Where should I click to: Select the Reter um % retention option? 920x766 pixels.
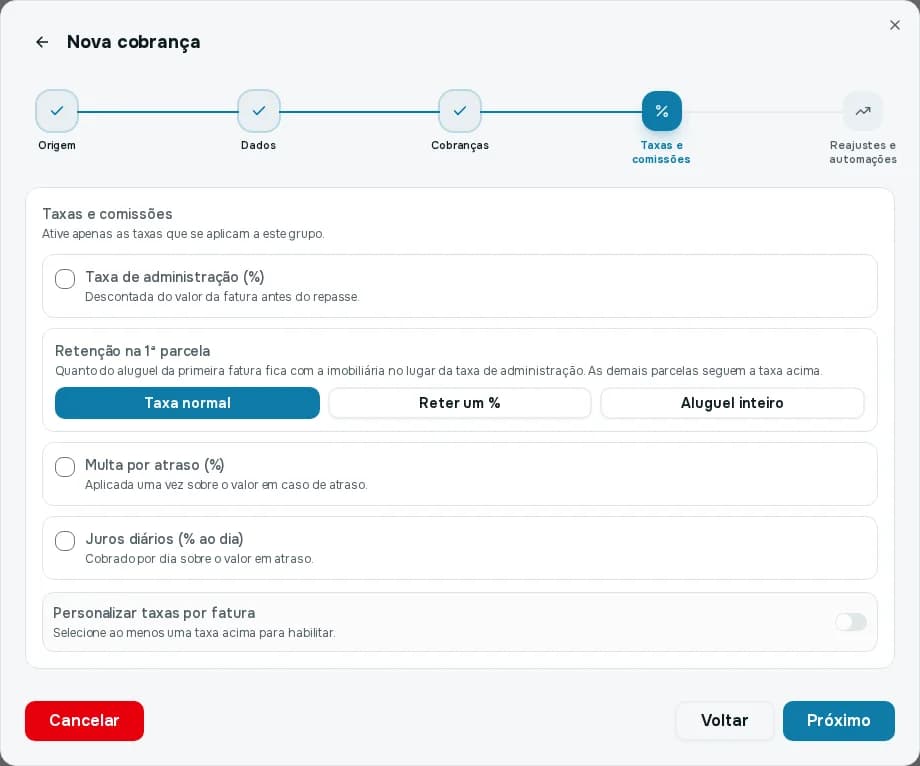(x=459, y=403)
